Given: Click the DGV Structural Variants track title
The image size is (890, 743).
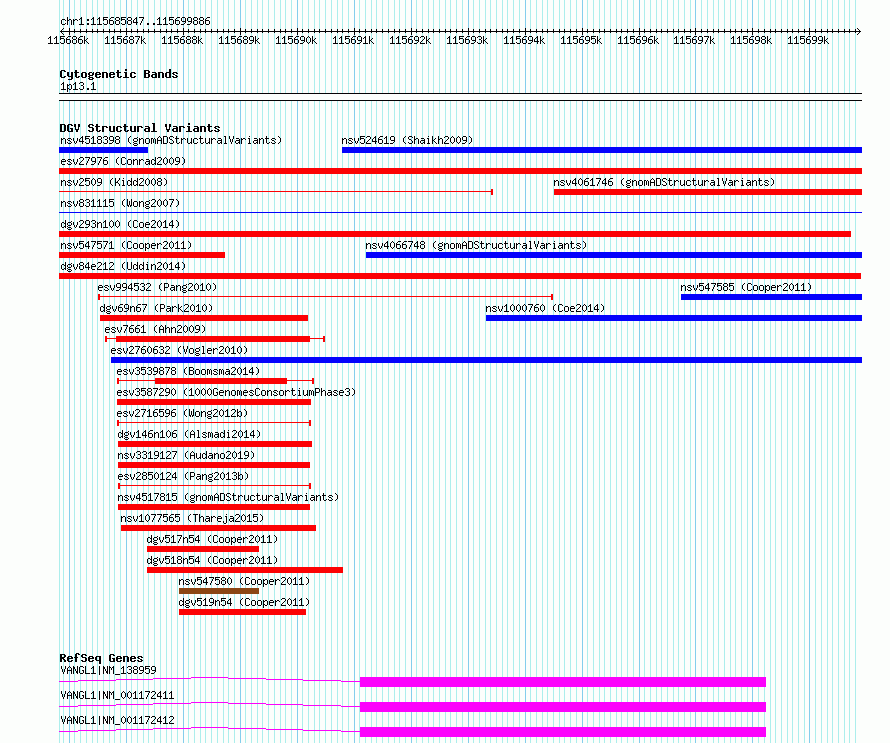Looking at the screenshot, I should [140, 128].
